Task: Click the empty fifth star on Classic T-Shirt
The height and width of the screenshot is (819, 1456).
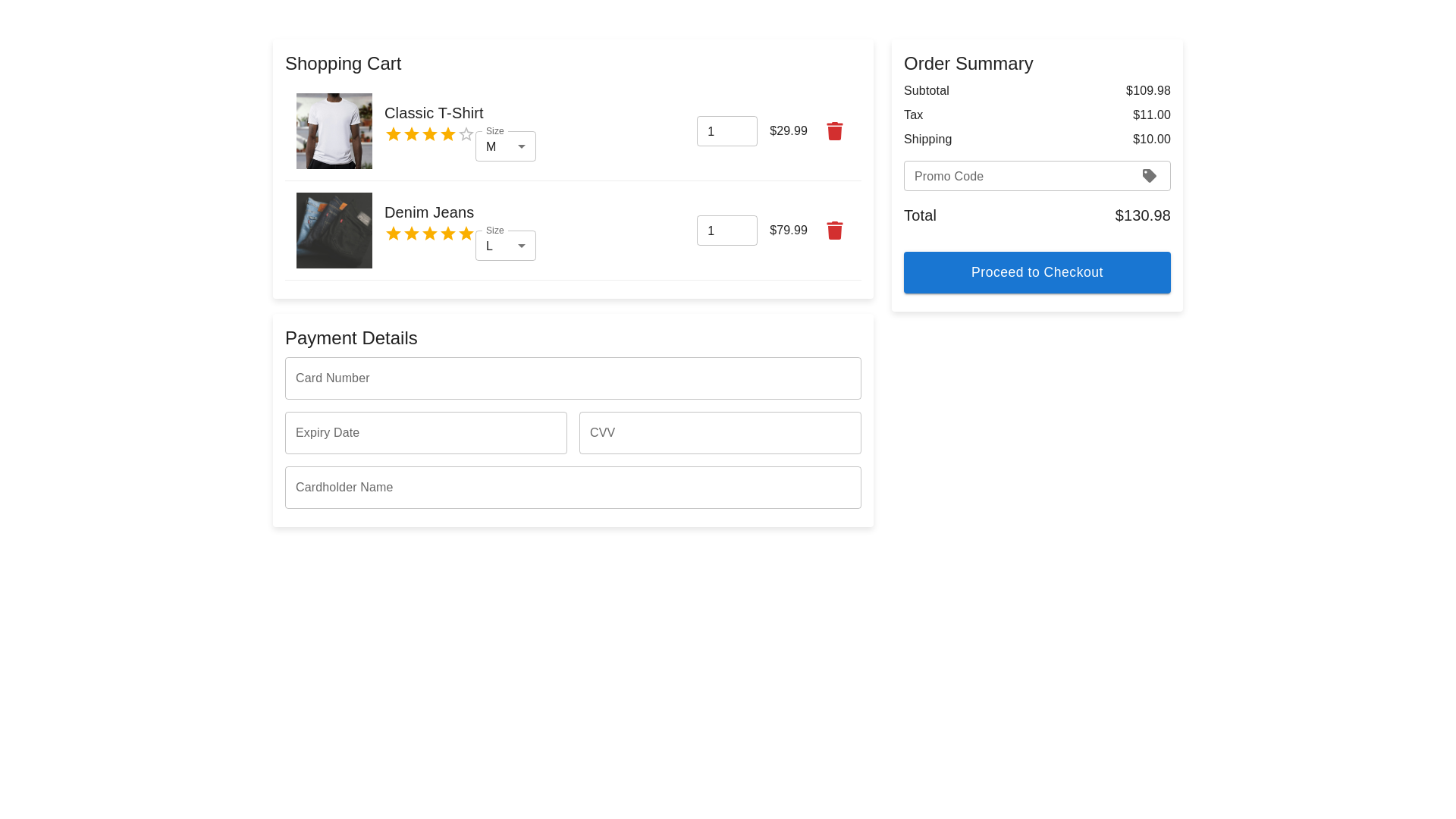Action: click(466, 134)
